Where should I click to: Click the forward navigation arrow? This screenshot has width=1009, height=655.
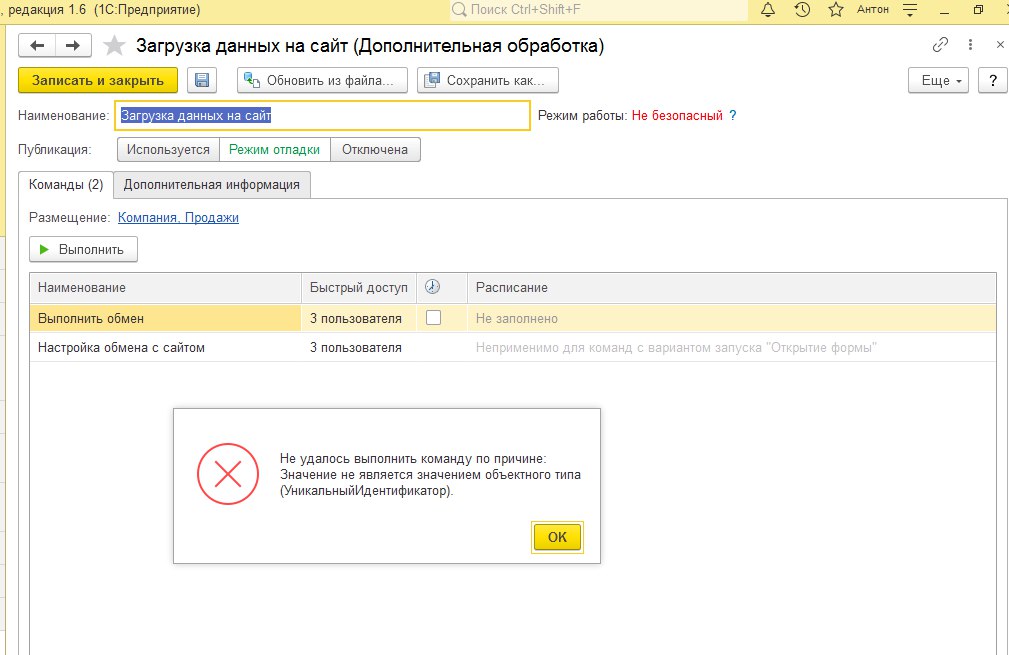coord(73,46)
